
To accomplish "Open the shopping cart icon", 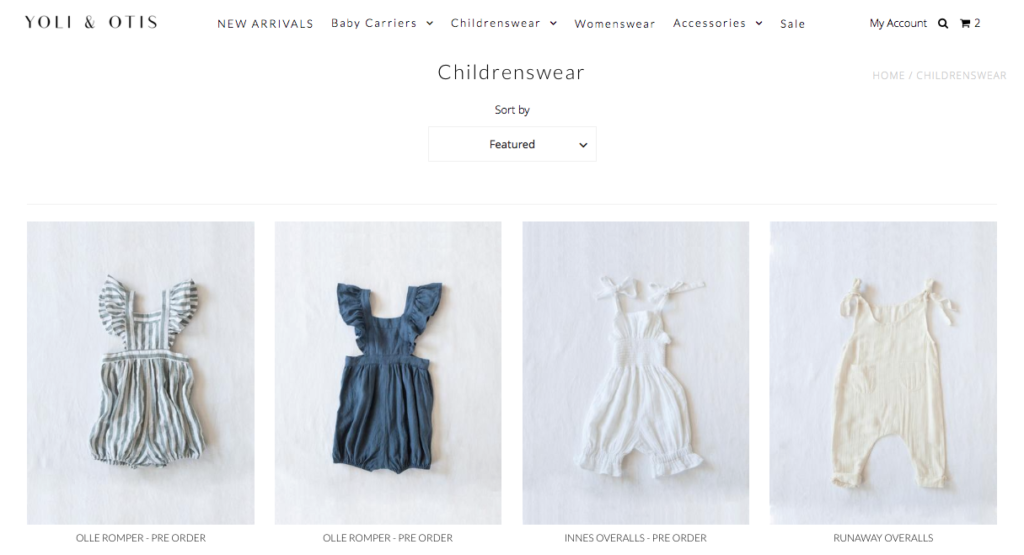I will (x=965, y=24).
